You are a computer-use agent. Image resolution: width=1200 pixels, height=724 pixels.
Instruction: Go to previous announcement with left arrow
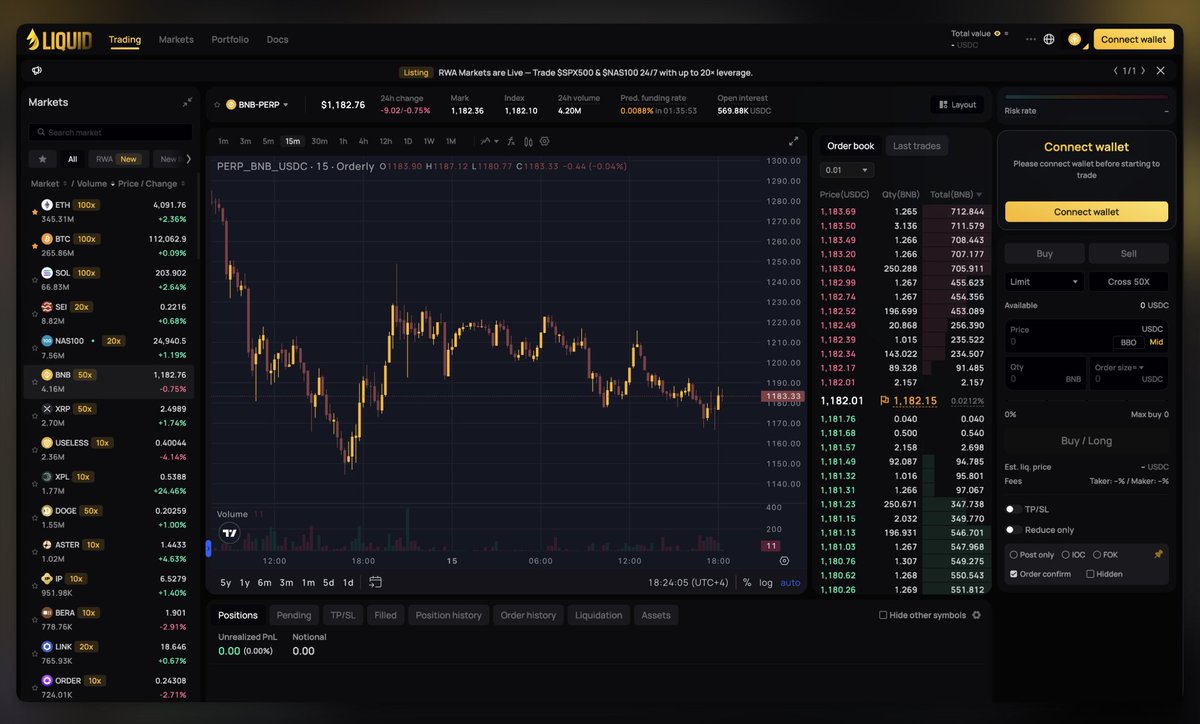click(1115, 71)
